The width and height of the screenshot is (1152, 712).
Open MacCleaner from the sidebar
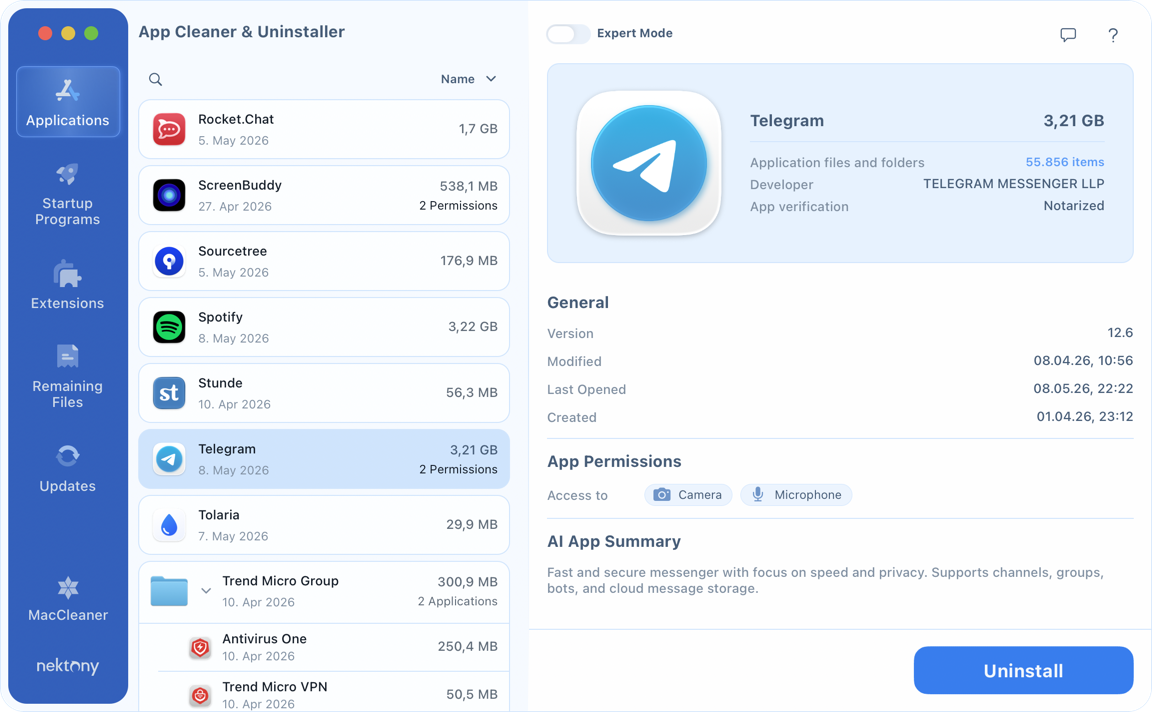[68, 600]
